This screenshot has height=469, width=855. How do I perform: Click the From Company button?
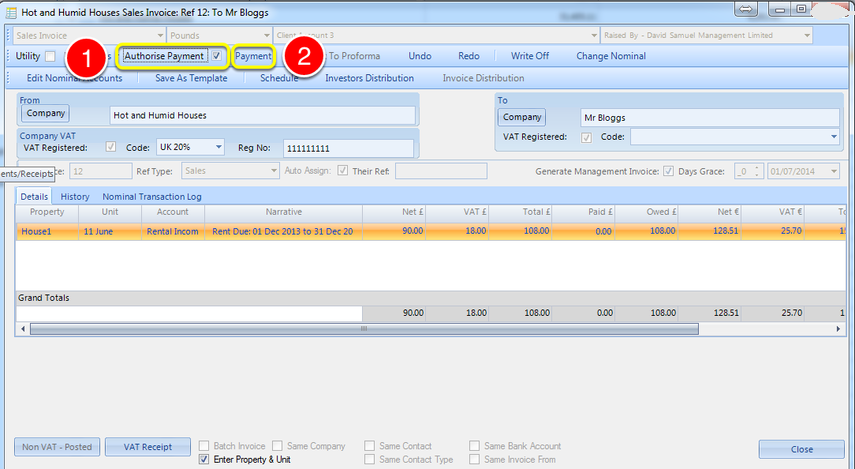click(x=45, y=113)
